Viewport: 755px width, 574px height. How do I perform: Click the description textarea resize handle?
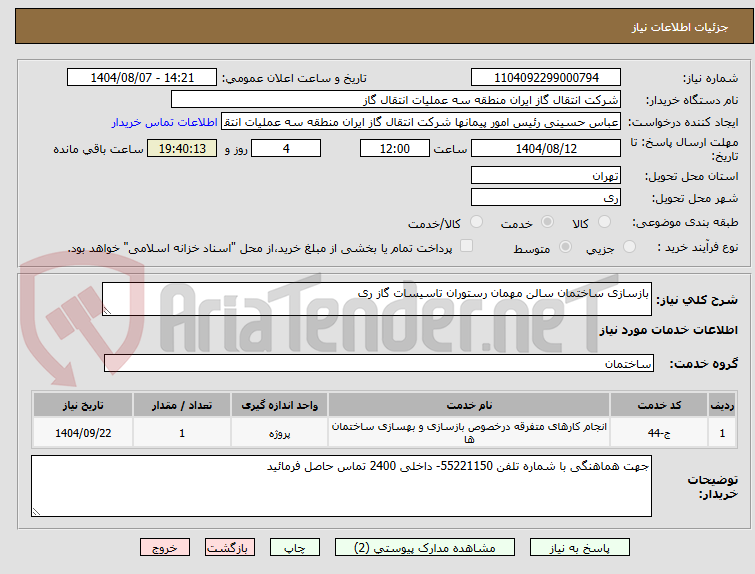(107, 311)
